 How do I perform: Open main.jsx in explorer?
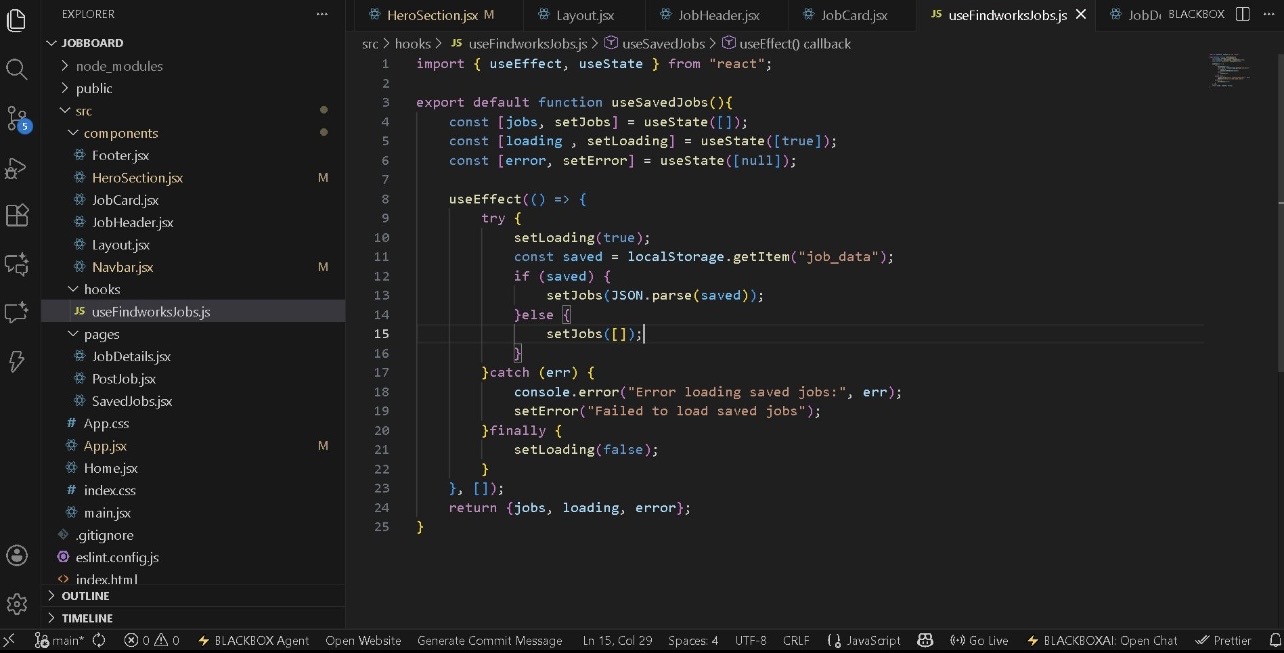pyautogui.click(x=192, y=513)
